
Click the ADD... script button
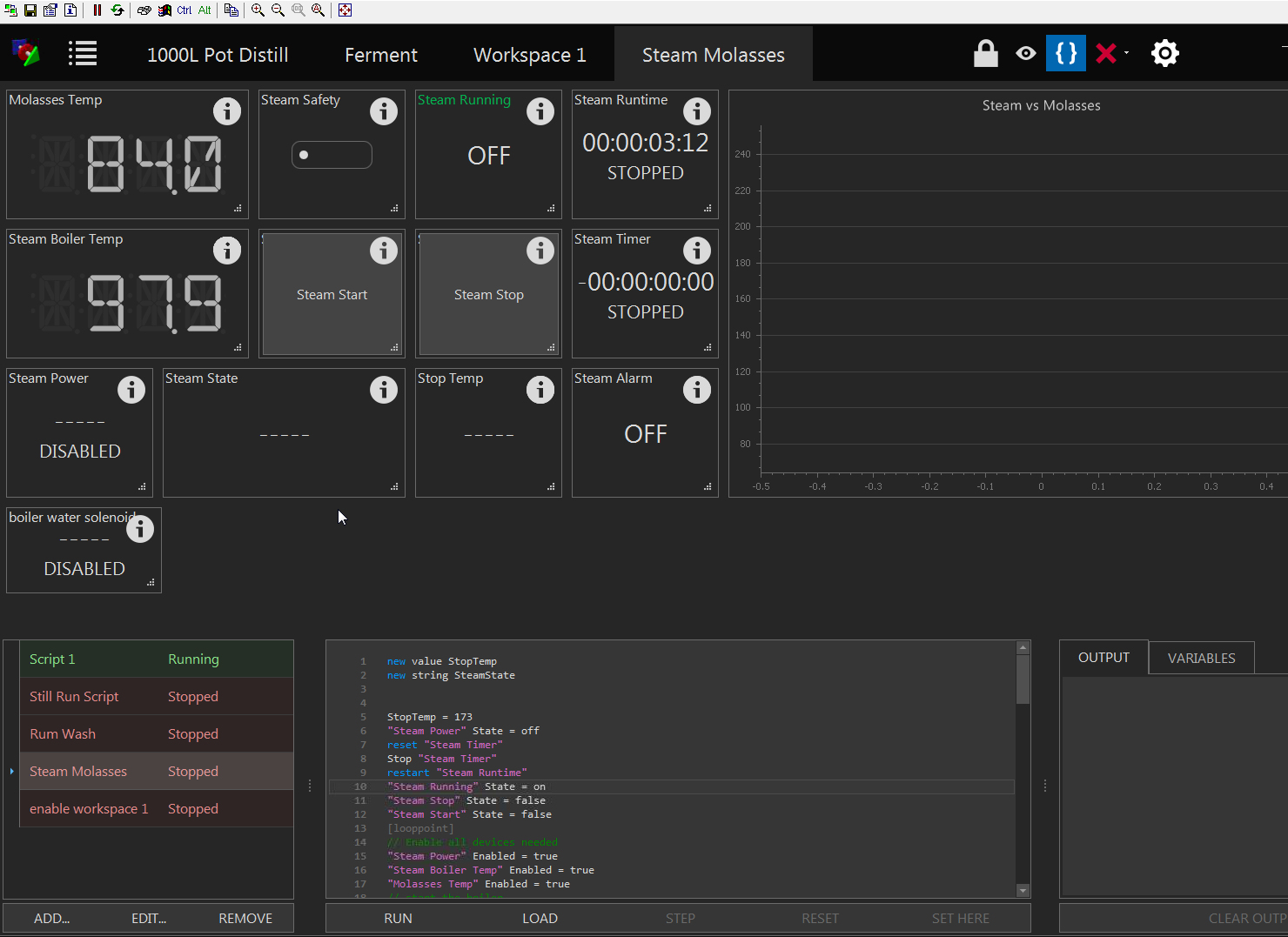pos(52,918)
